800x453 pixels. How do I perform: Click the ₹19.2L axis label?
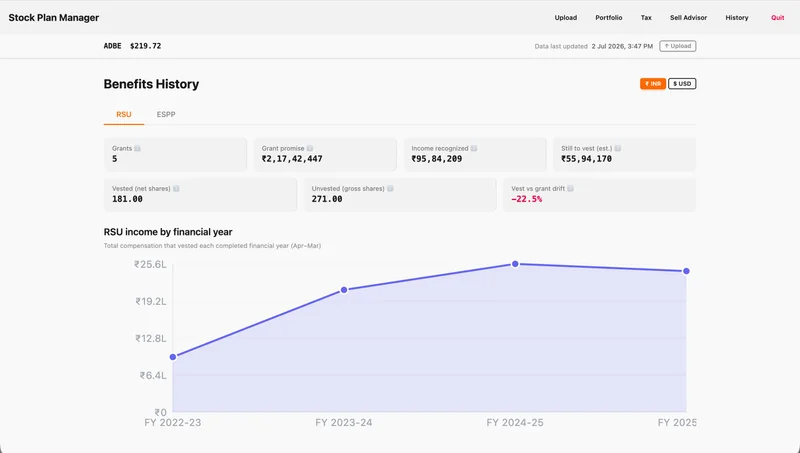pos(151,301)
